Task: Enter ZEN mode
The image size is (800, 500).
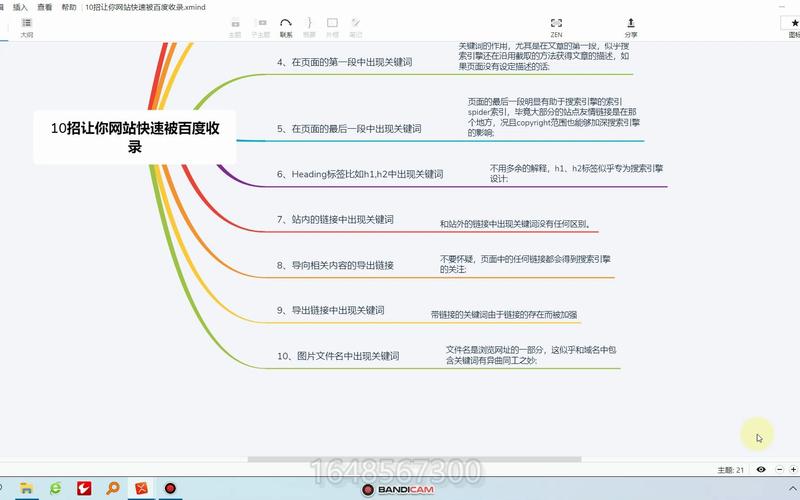Action: (556, 27)
